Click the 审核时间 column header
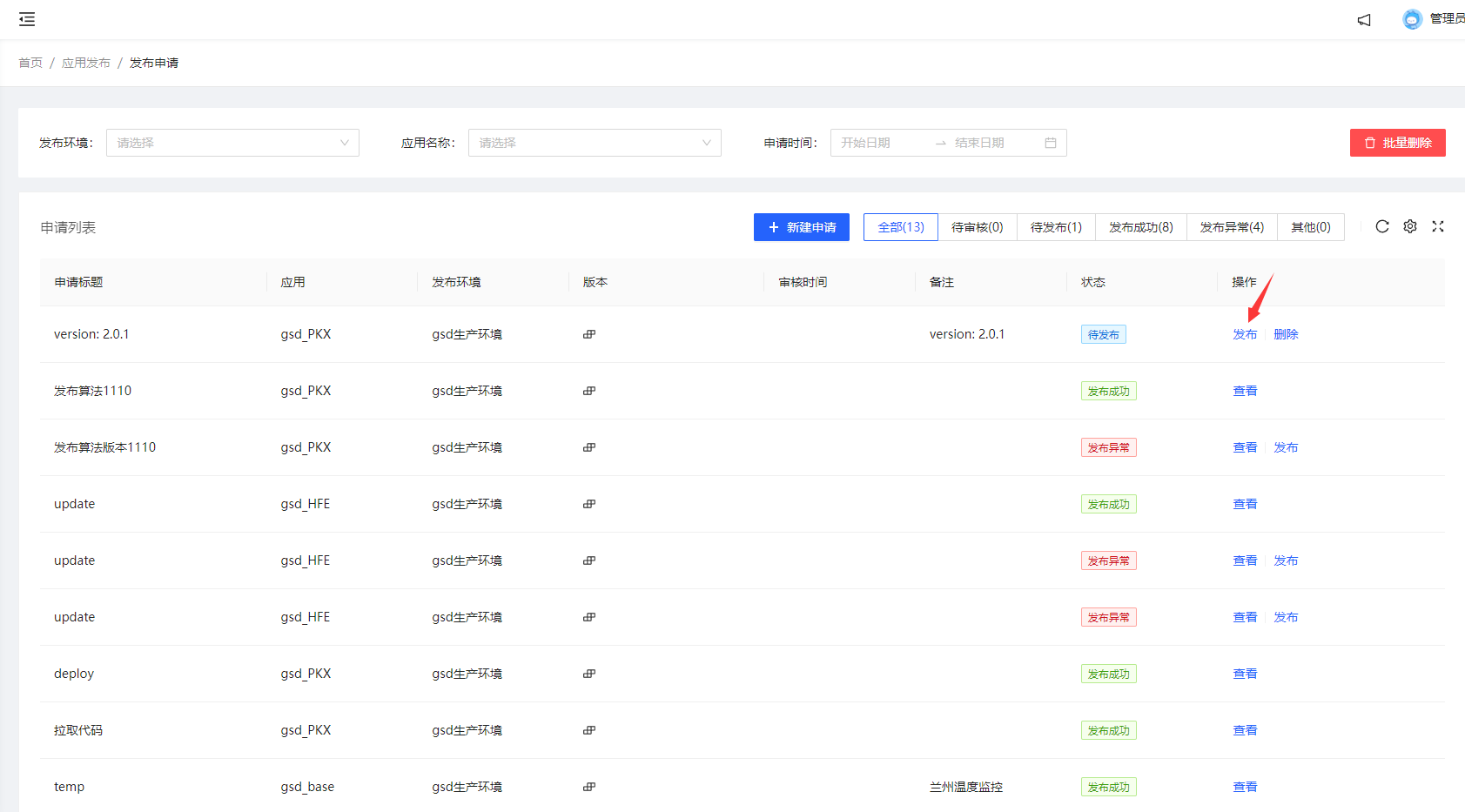Viewport: 1465px width, 812px height. click(x=803, y=282)
